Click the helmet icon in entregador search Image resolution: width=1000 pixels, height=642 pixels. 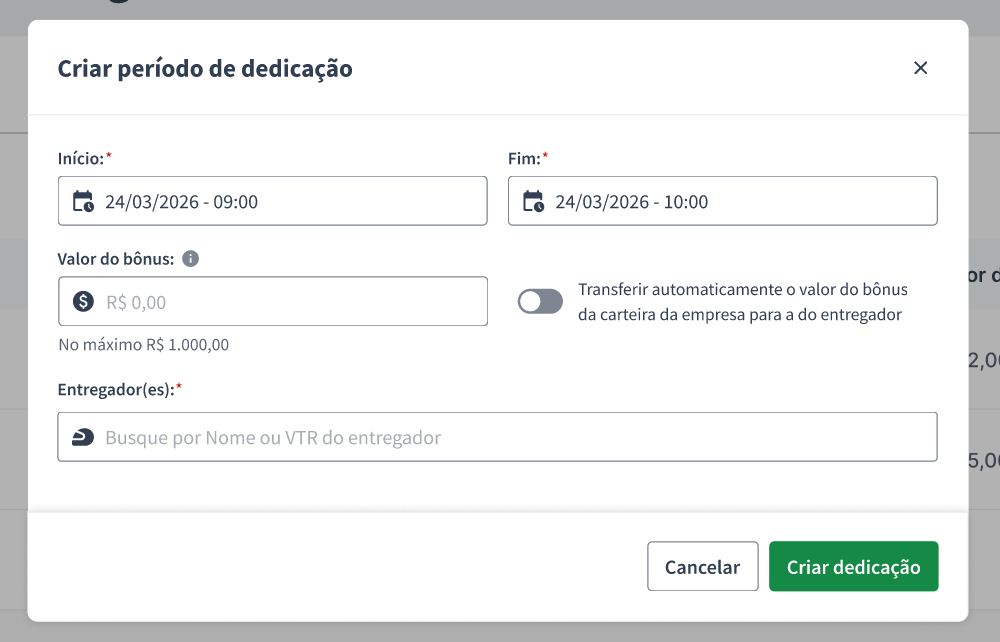(83, 437)
